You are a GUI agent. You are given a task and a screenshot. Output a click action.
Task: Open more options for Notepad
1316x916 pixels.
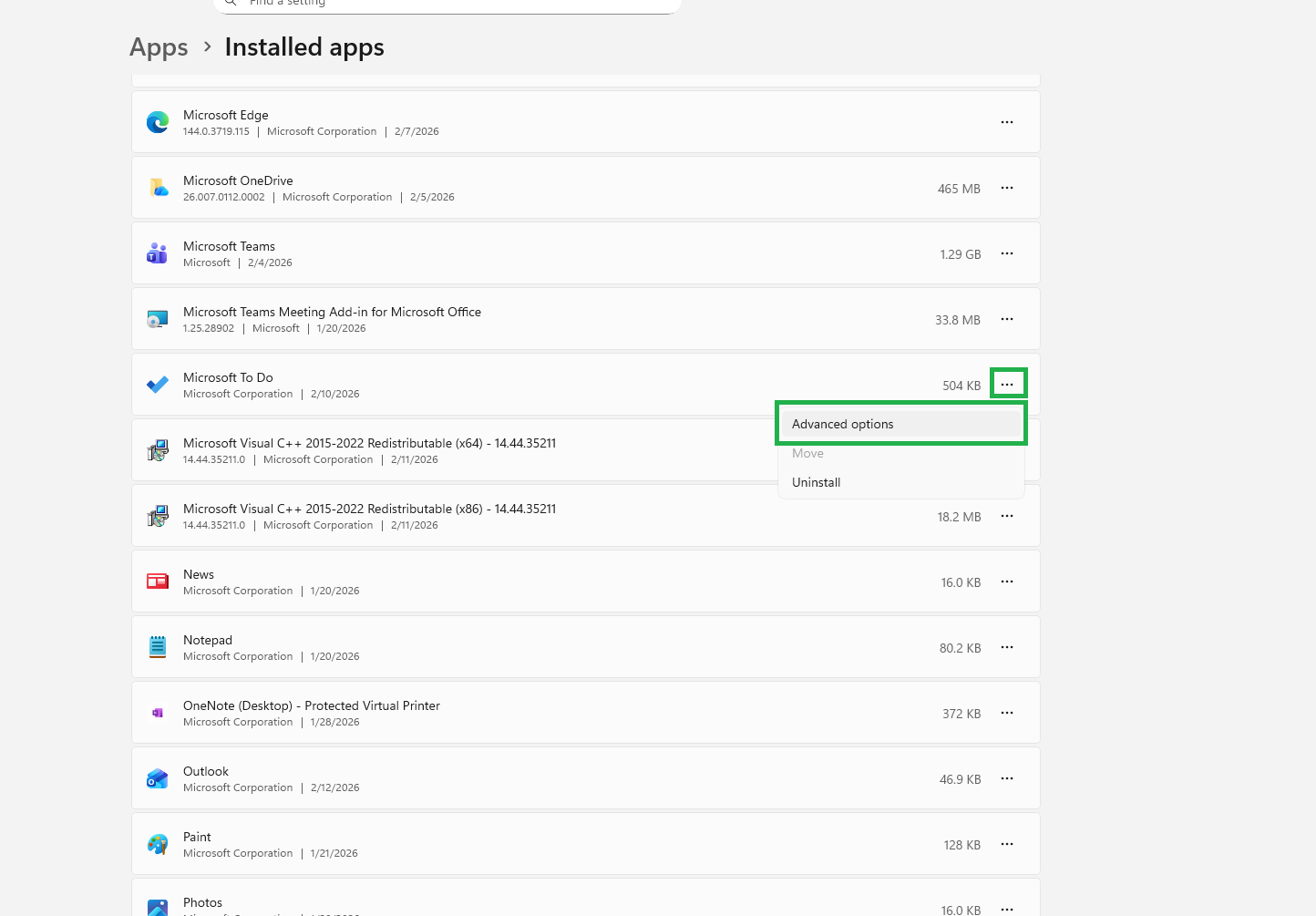point(1007,647)
